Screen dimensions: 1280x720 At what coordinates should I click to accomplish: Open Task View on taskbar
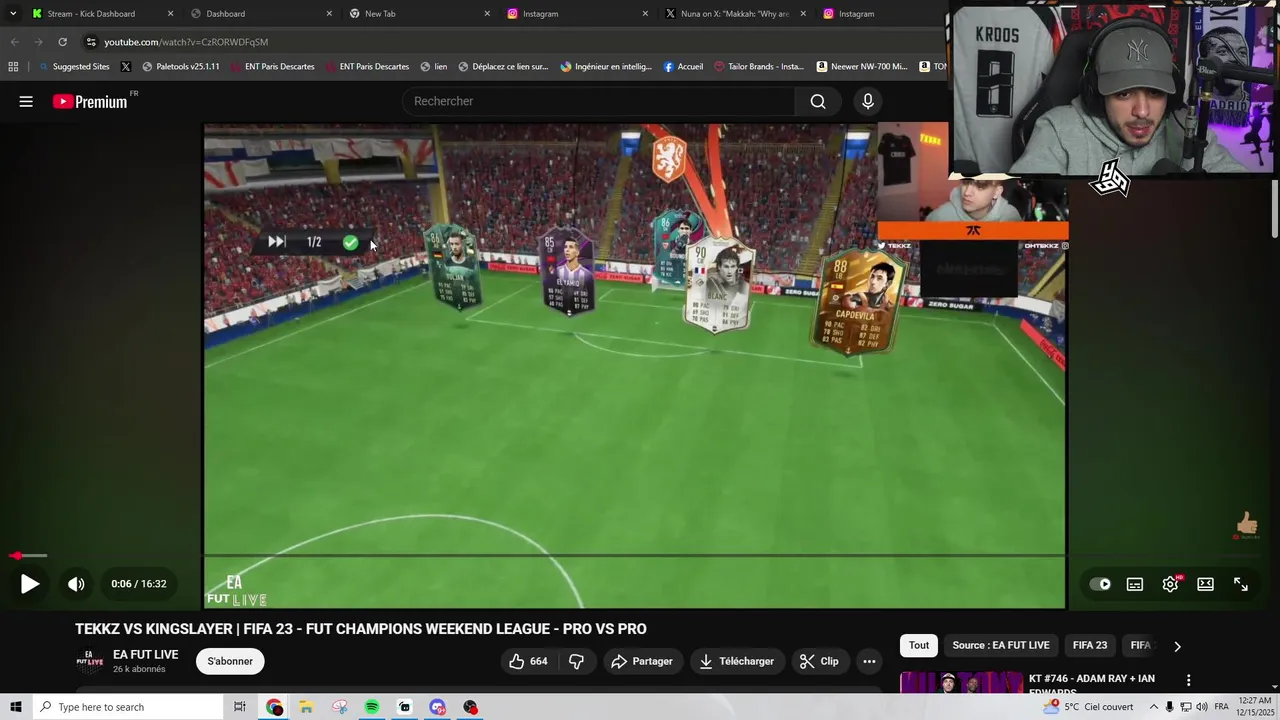[x=240, y=707]
